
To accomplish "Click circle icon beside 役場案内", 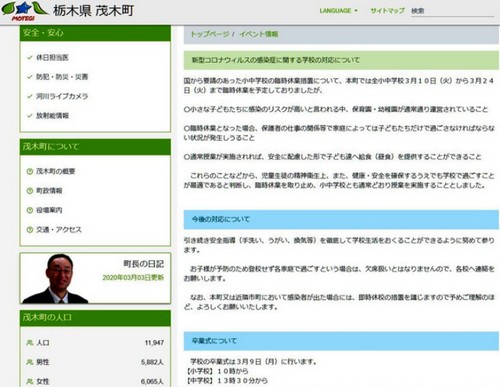I will tap(30, 210).
